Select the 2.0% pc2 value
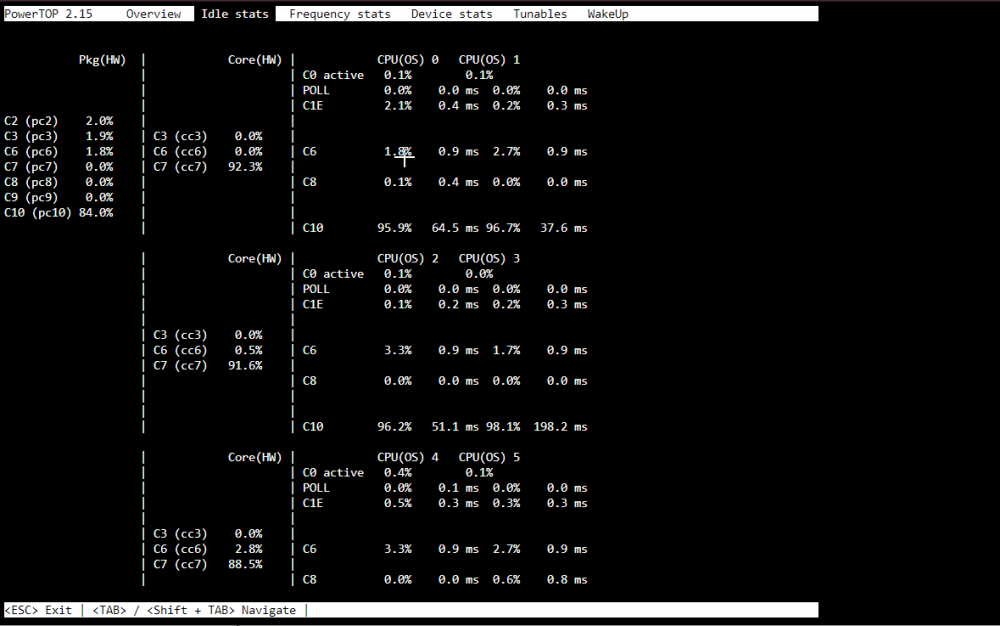This screenshot has height=626, width=1000. pyautogui.click(x=99, y=121)
